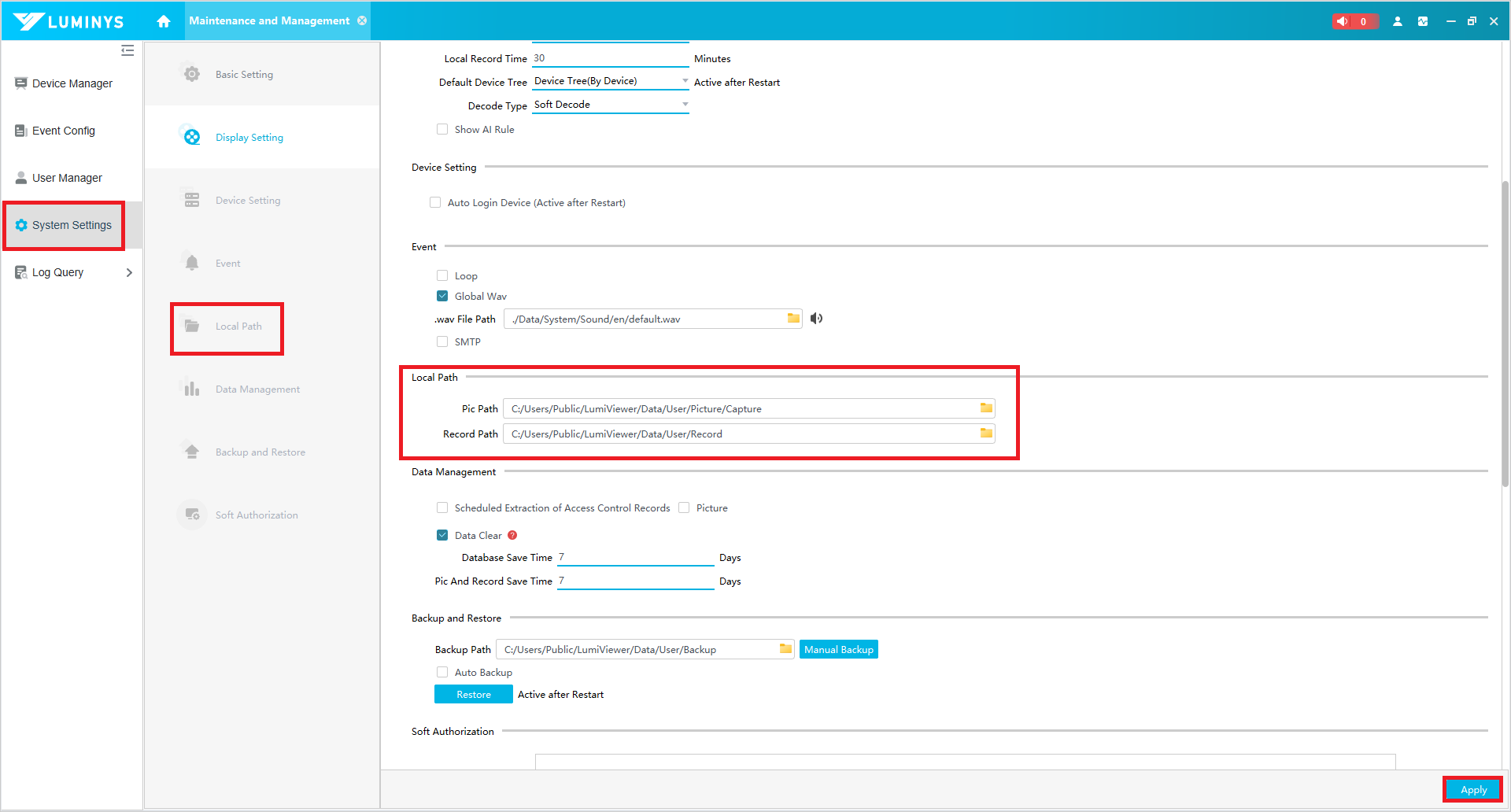Screen dimensions: 1511x812
Task: Click the home icon in title bar
Action: point(164,21)
